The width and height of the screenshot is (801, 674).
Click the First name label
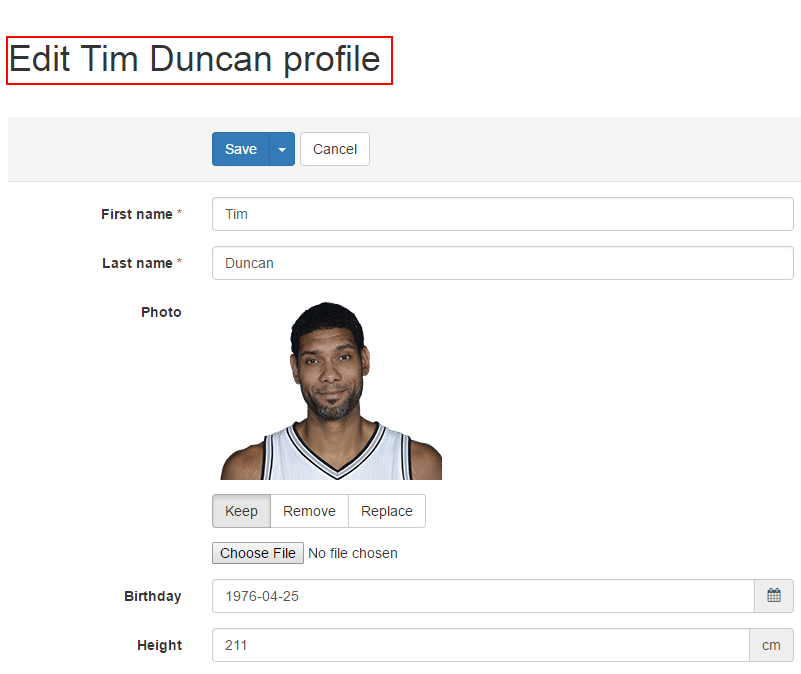coord(136,214)
